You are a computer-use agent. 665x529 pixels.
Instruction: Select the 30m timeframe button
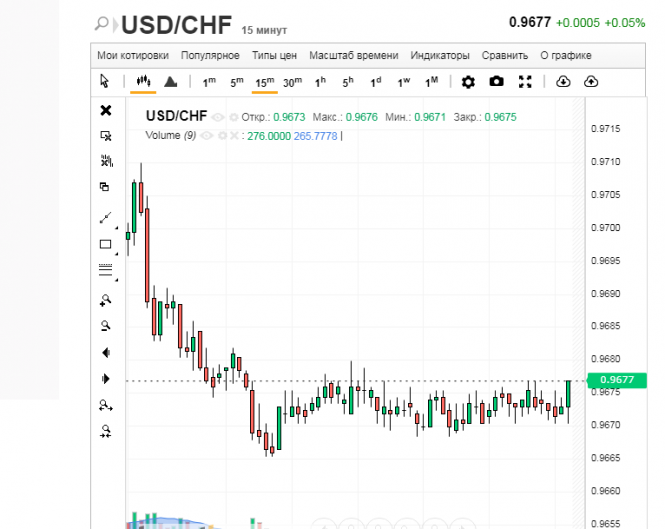[x=292, y=82]
